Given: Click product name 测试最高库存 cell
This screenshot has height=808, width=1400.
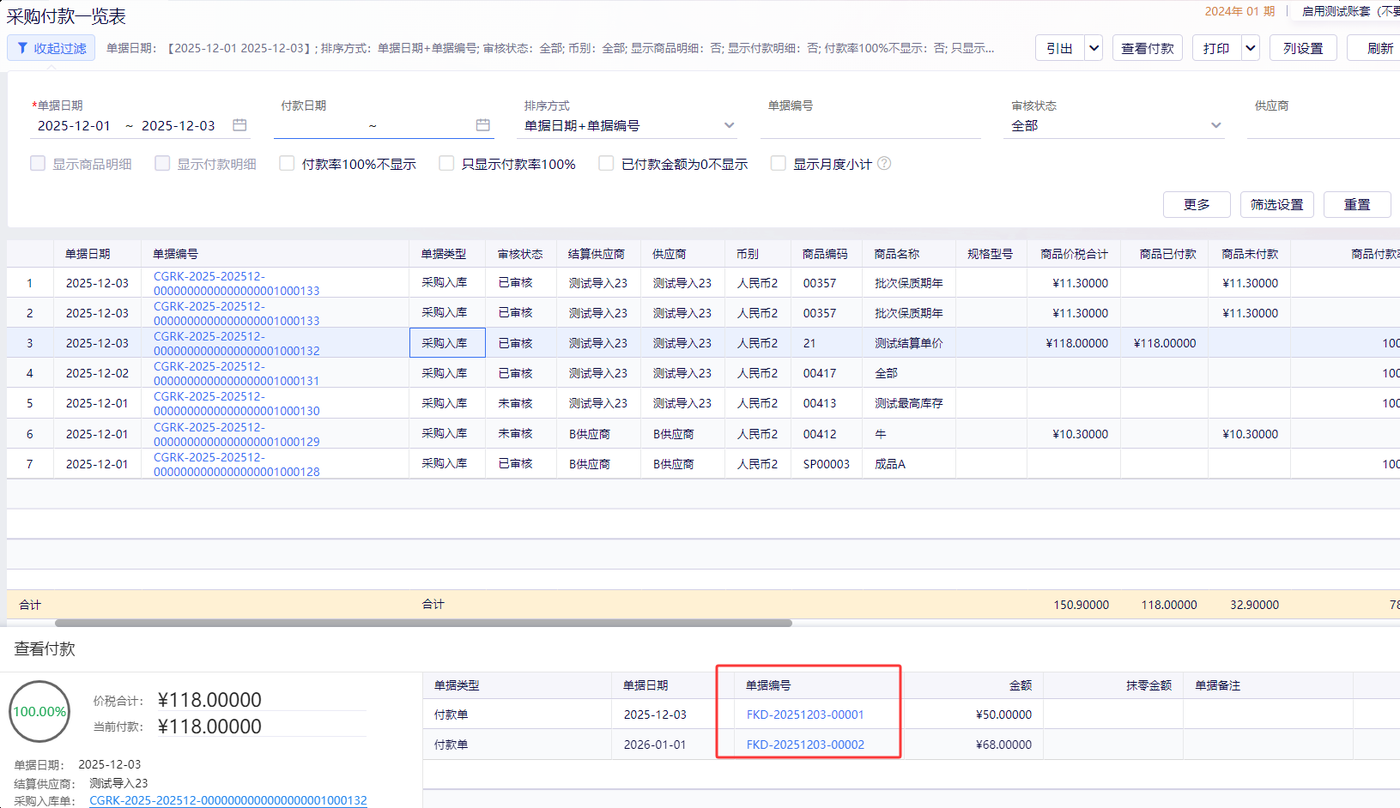Looking at the screenshot, I should (x=908, y=403).
